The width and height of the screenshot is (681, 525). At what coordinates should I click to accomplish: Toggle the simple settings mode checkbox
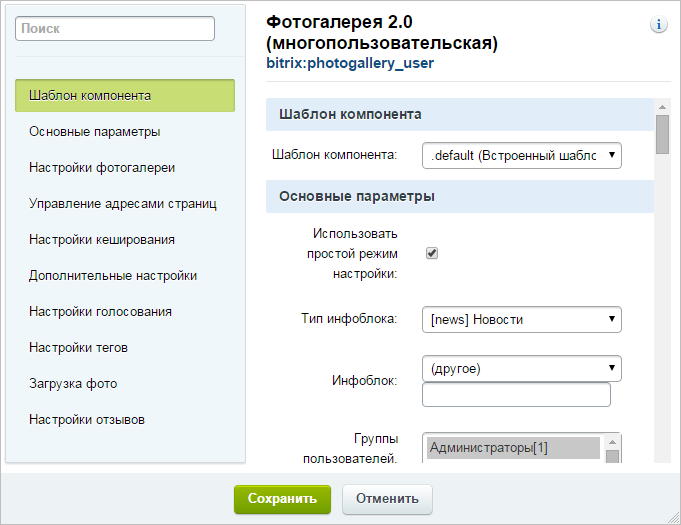(432, 253)
